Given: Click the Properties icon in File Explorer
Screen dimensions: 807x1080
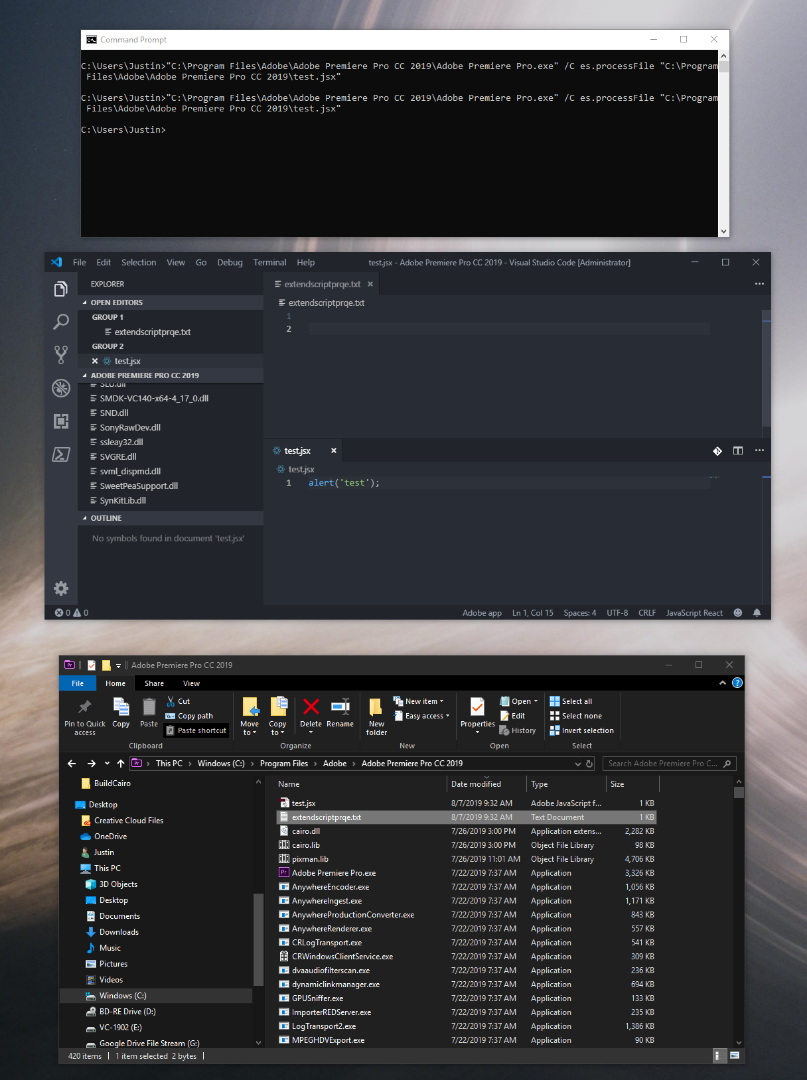Looking at the screenshot, I should 477,707.
